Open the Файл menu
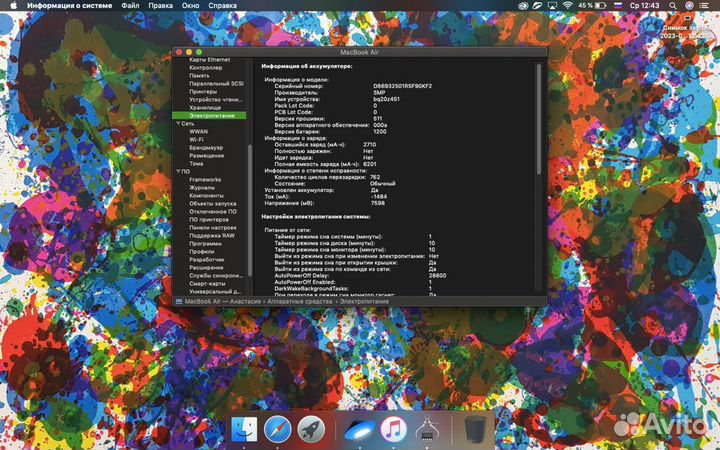The width and height of the screenshot is (720, 450). (130, 6)
